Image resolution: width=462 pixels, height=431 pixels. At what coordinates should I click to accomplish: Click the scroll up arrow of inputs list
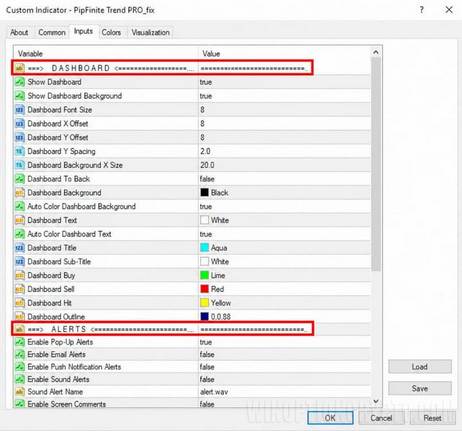coord(376,52)
